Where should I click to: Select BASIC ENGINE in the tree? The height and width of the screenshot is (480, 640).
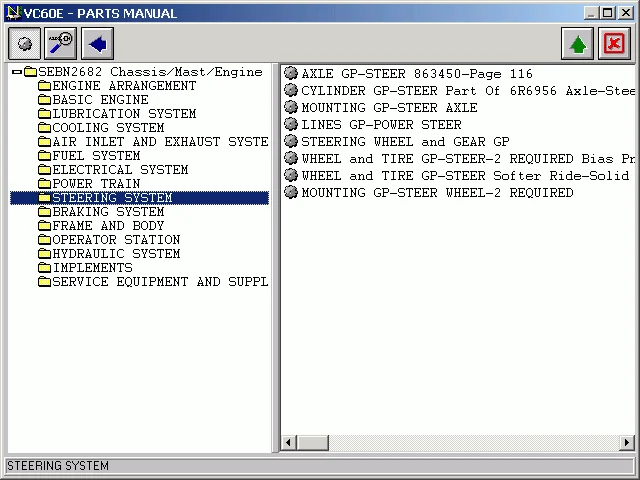tap(100, 100)
